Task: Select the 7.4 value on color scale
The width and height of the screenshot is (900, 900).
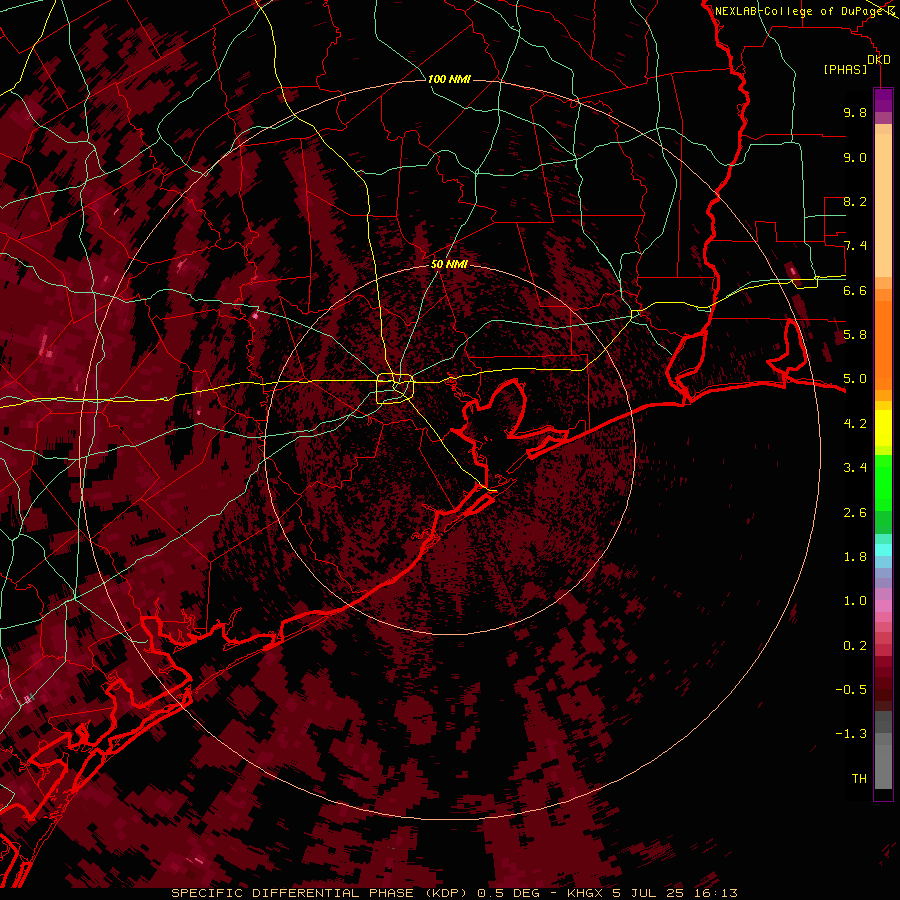Action: (855, 246)
